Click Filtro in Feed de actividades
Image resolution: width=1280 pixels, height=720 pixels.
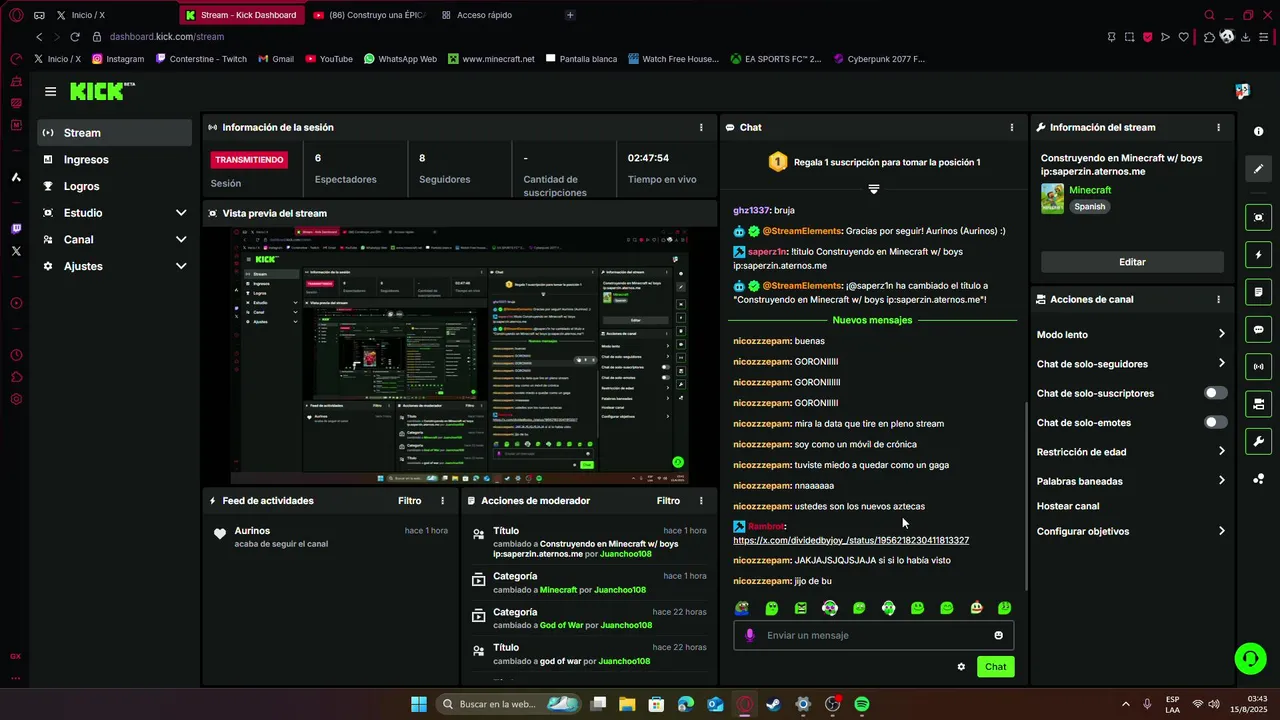tap(409, 501)
